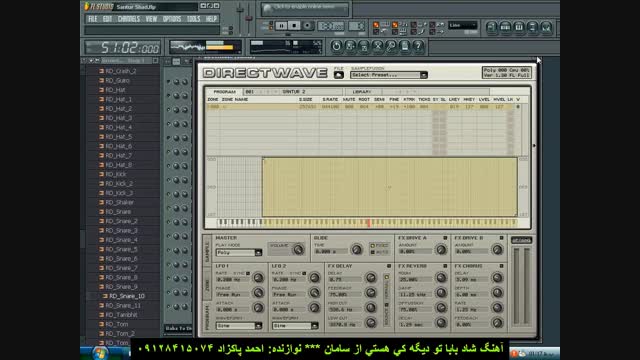Click the Pause button in transport
Image resolution: width=640 pixels, height=360 pixels.
click(x=281, y=26)
